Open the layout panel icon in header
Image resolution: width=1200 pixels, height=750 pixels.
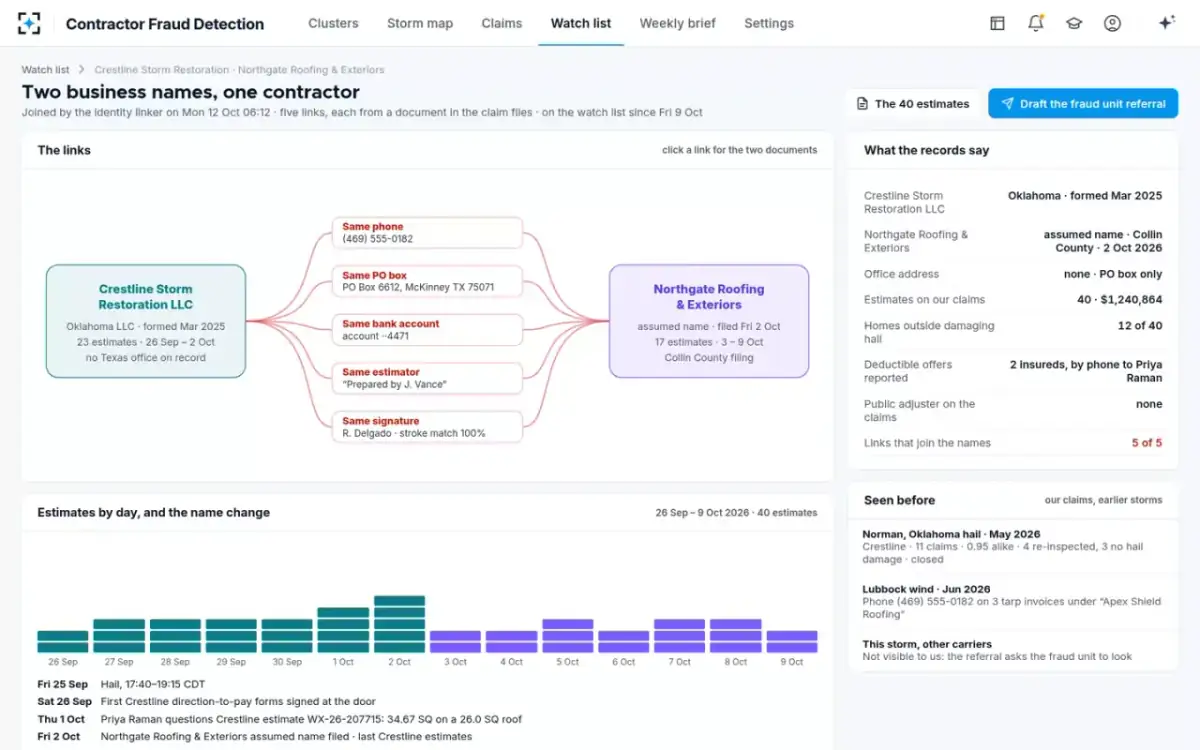point(997,23)
